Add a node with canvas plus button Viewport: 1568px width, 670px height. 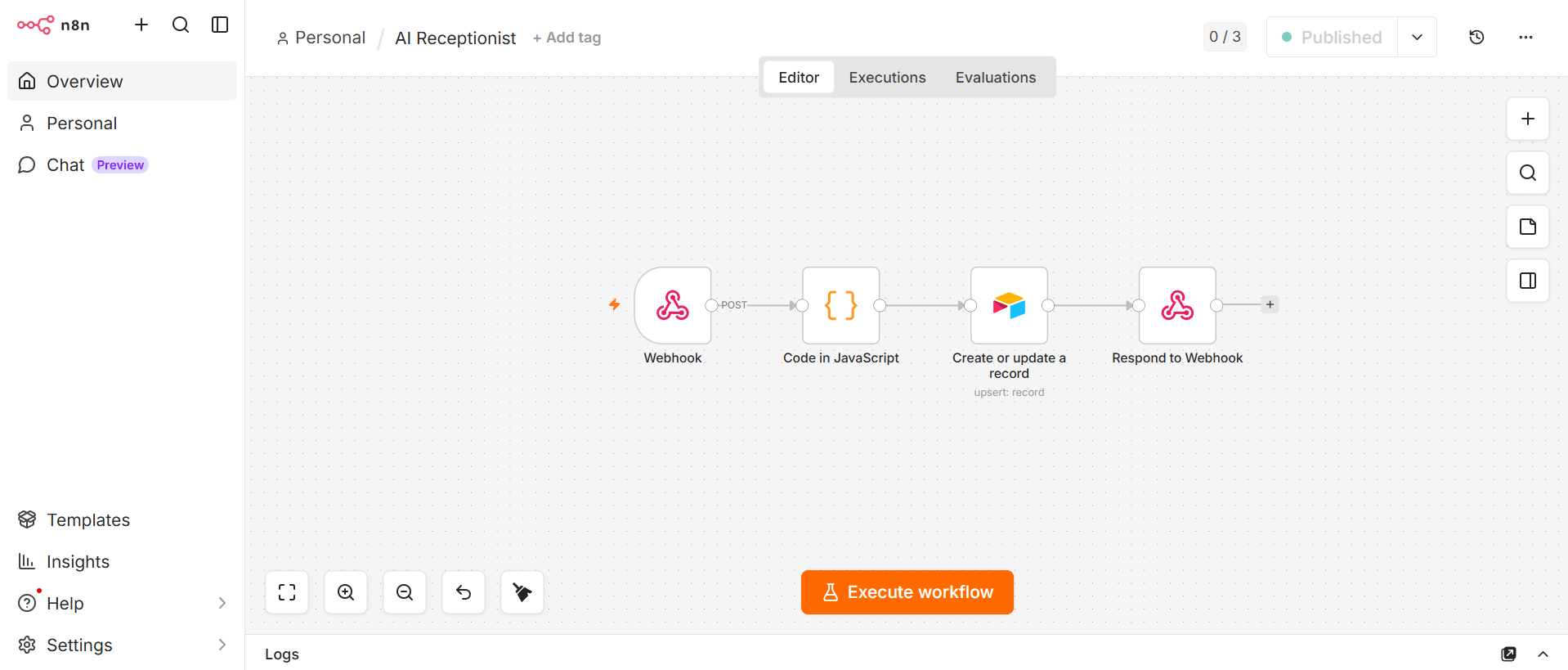click(1527, 119)
